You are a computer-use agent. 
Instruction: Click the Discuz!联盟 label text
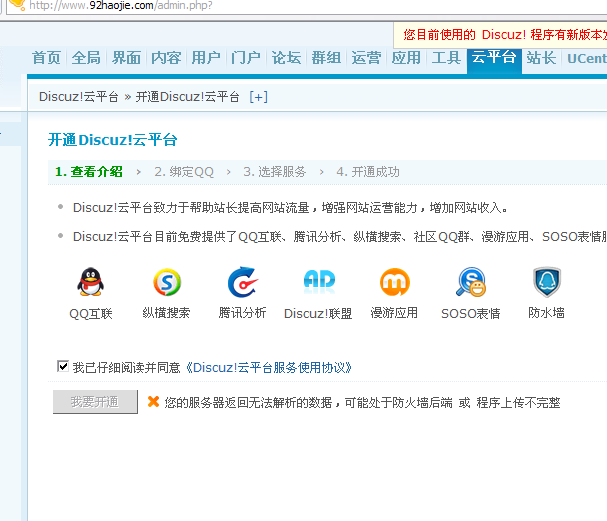pyautogui.click(x=318, y=314)
